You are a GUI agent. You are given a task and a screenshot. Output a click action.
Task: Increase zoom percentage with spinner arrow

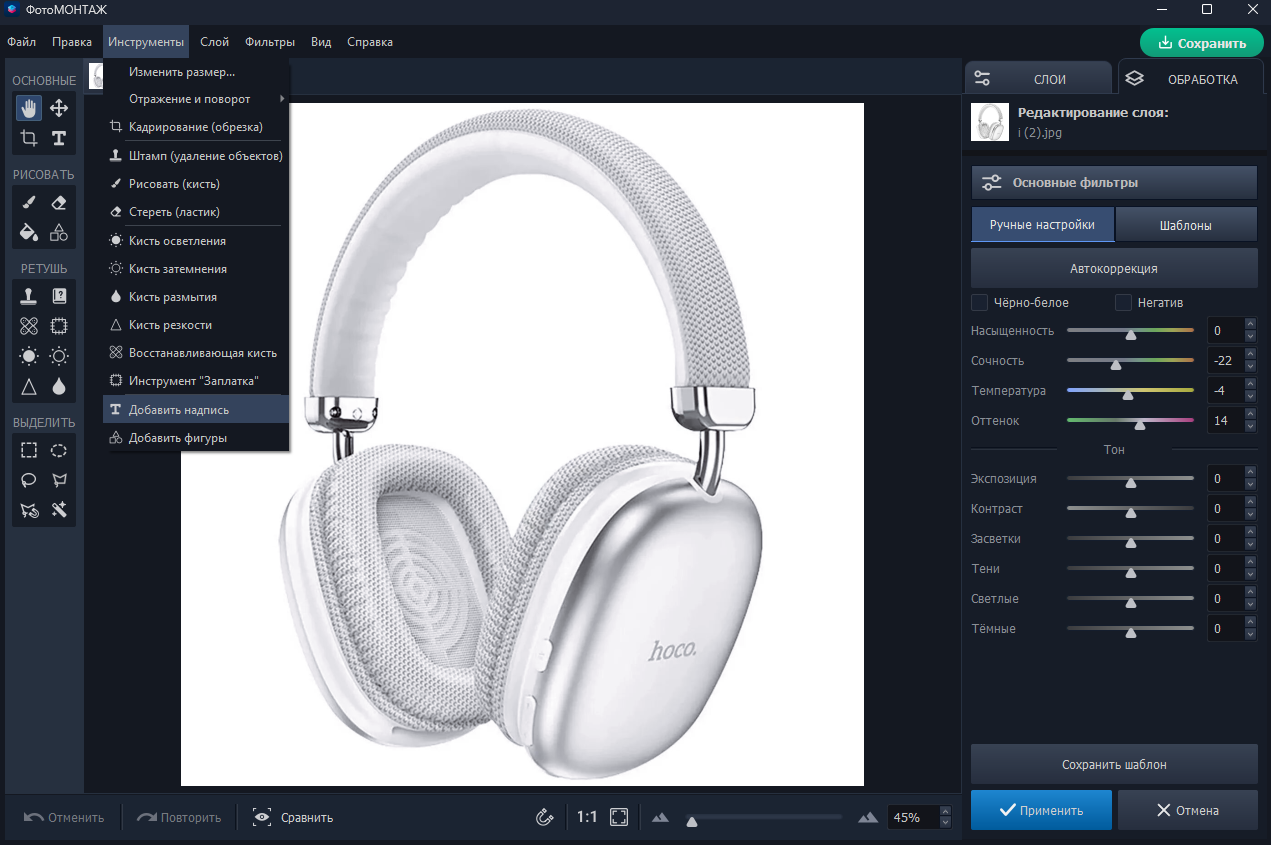(x=946, y=812)
